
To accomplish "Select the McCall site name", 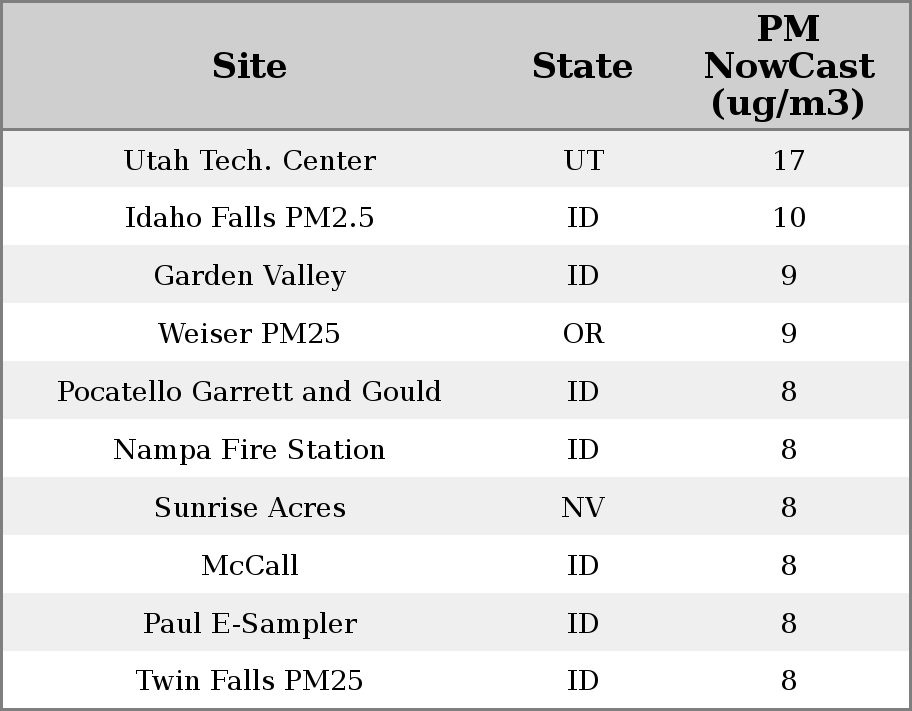I will (250, 566).
